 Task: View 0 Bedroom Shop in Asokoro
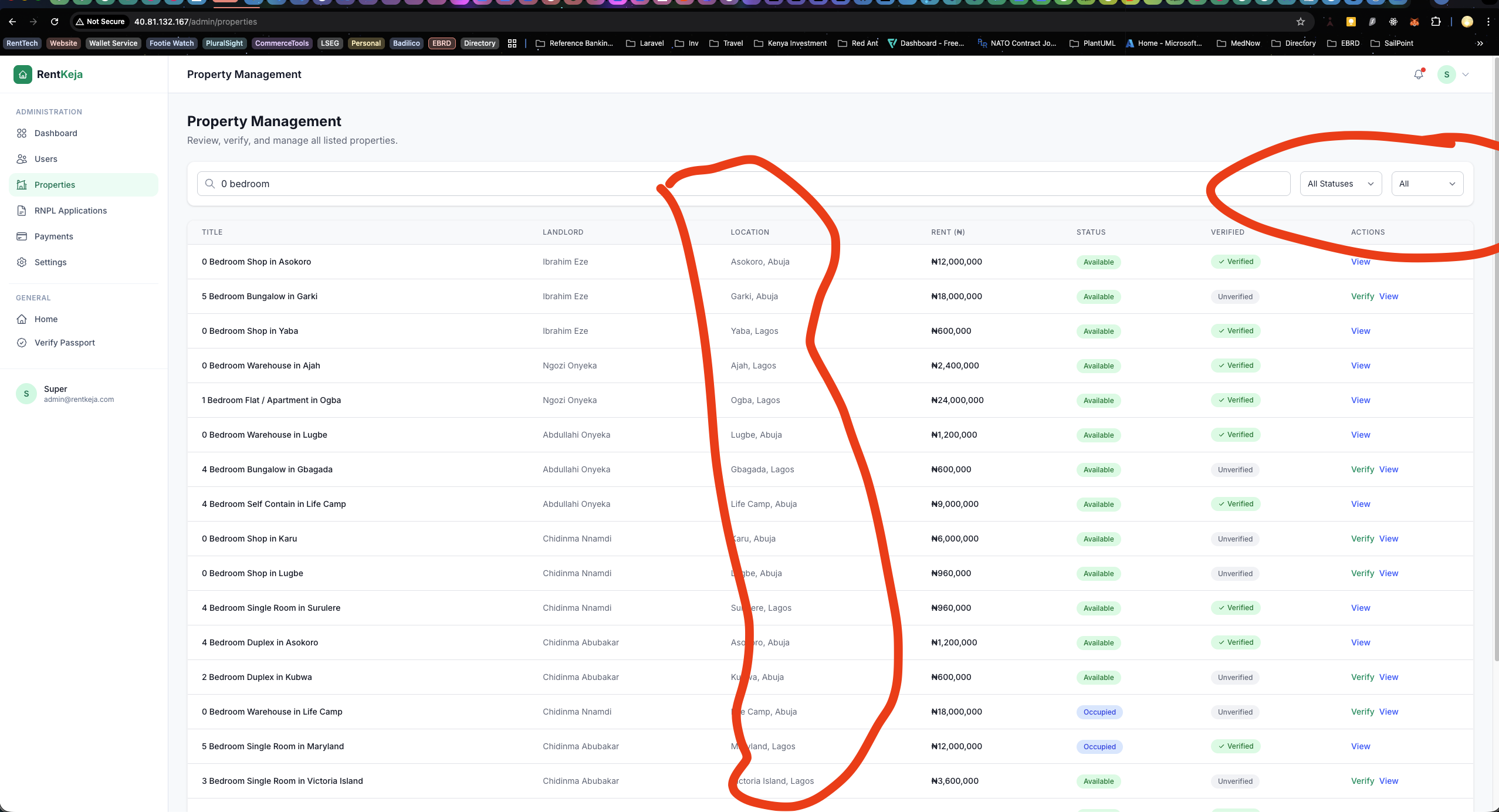1361,262
